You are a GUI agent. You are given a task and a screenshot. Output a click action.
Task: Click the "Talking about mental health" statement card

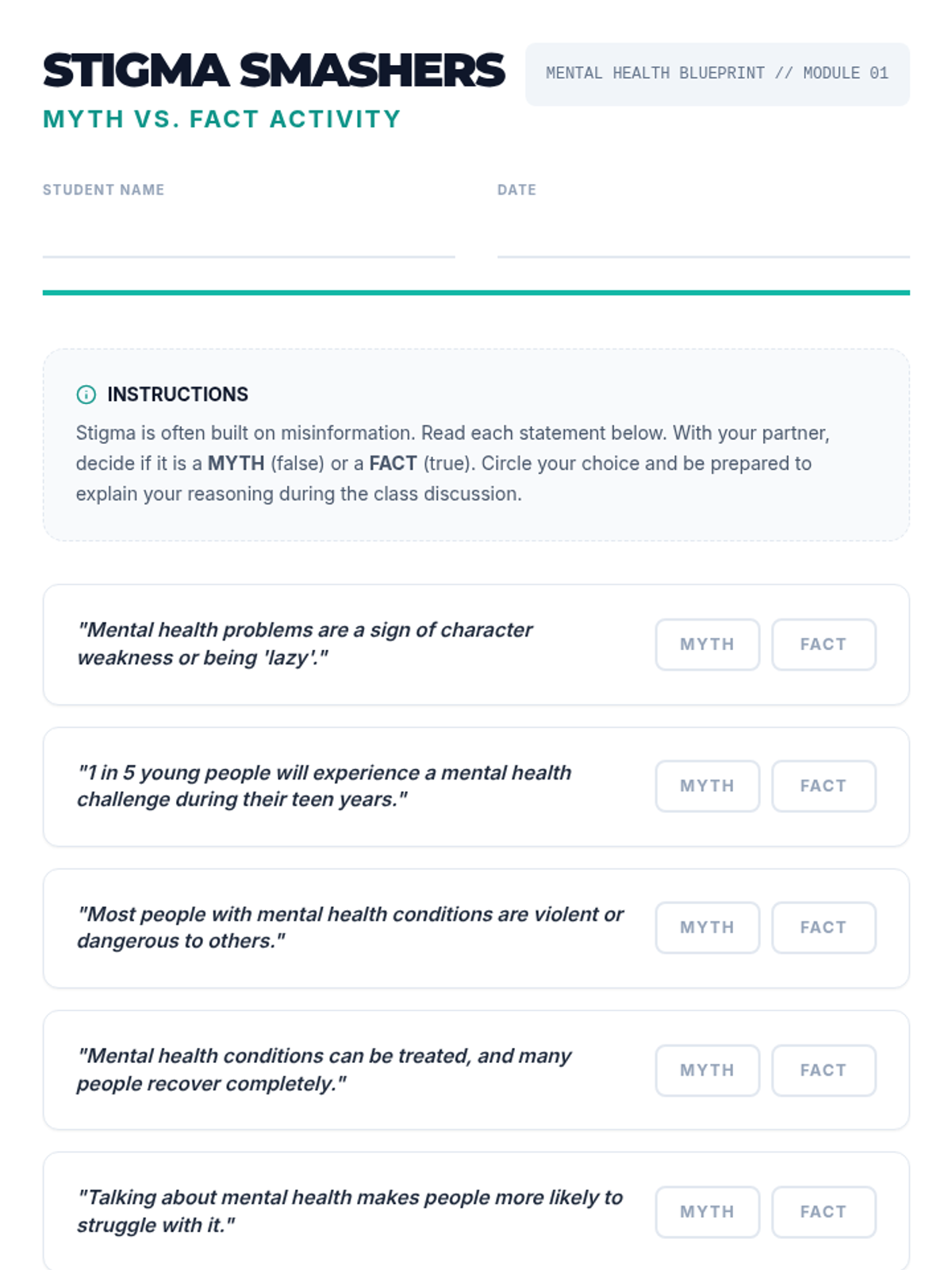(x=349, y=1211)
